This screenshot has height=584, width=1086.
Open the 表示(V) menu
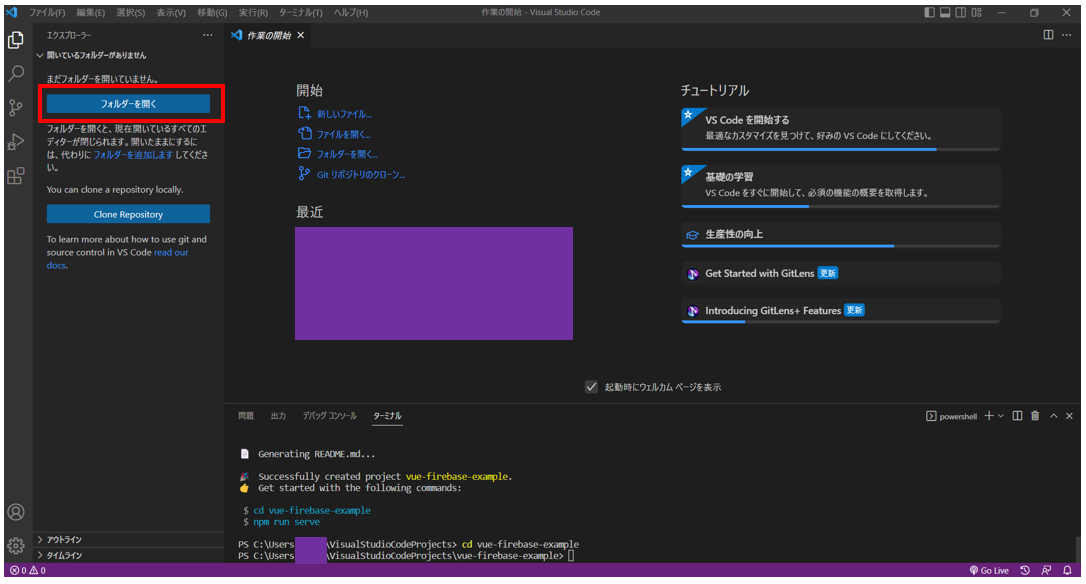[x=171, y=12]
